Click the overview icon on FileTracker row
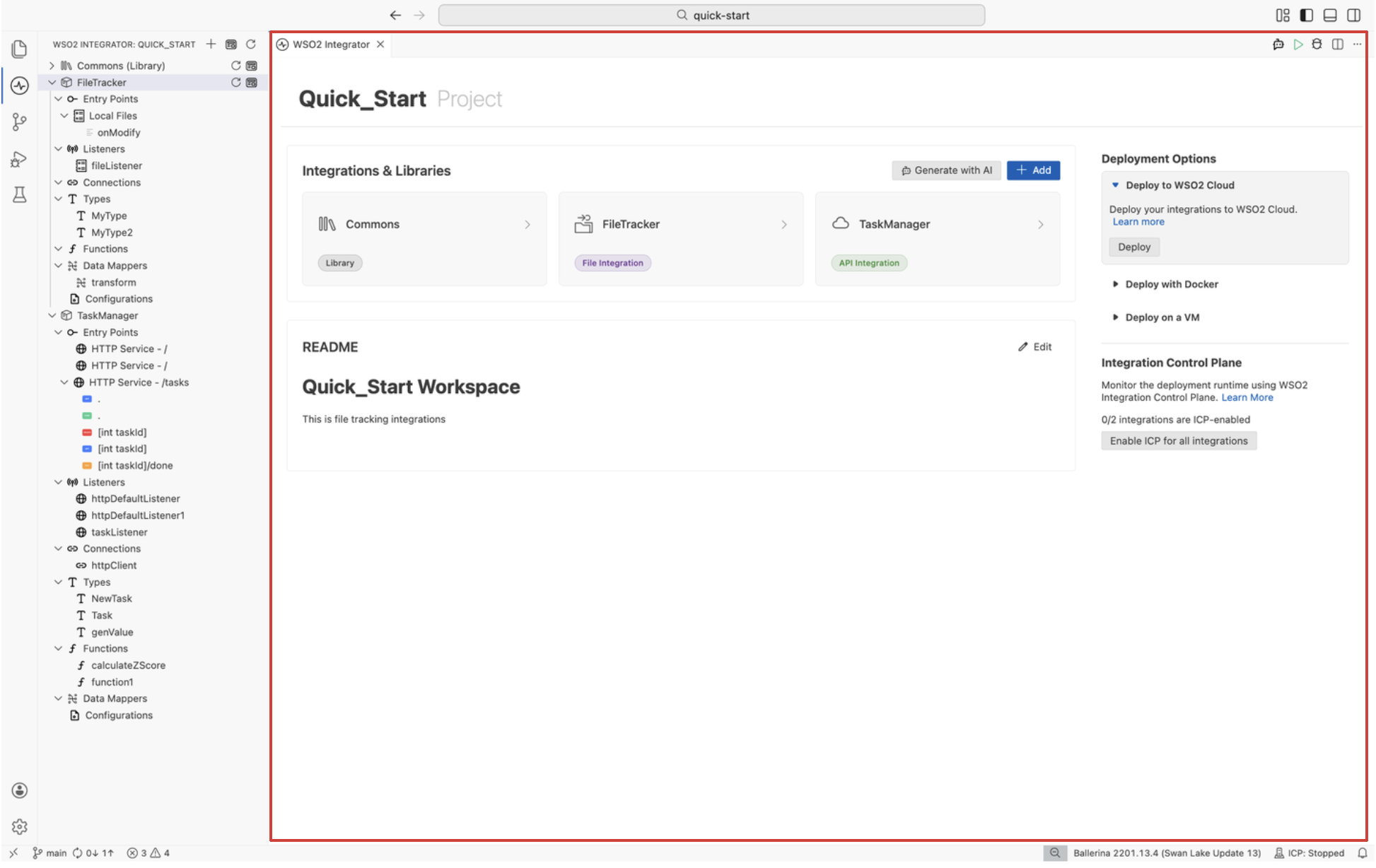 (x=252, y=82)
